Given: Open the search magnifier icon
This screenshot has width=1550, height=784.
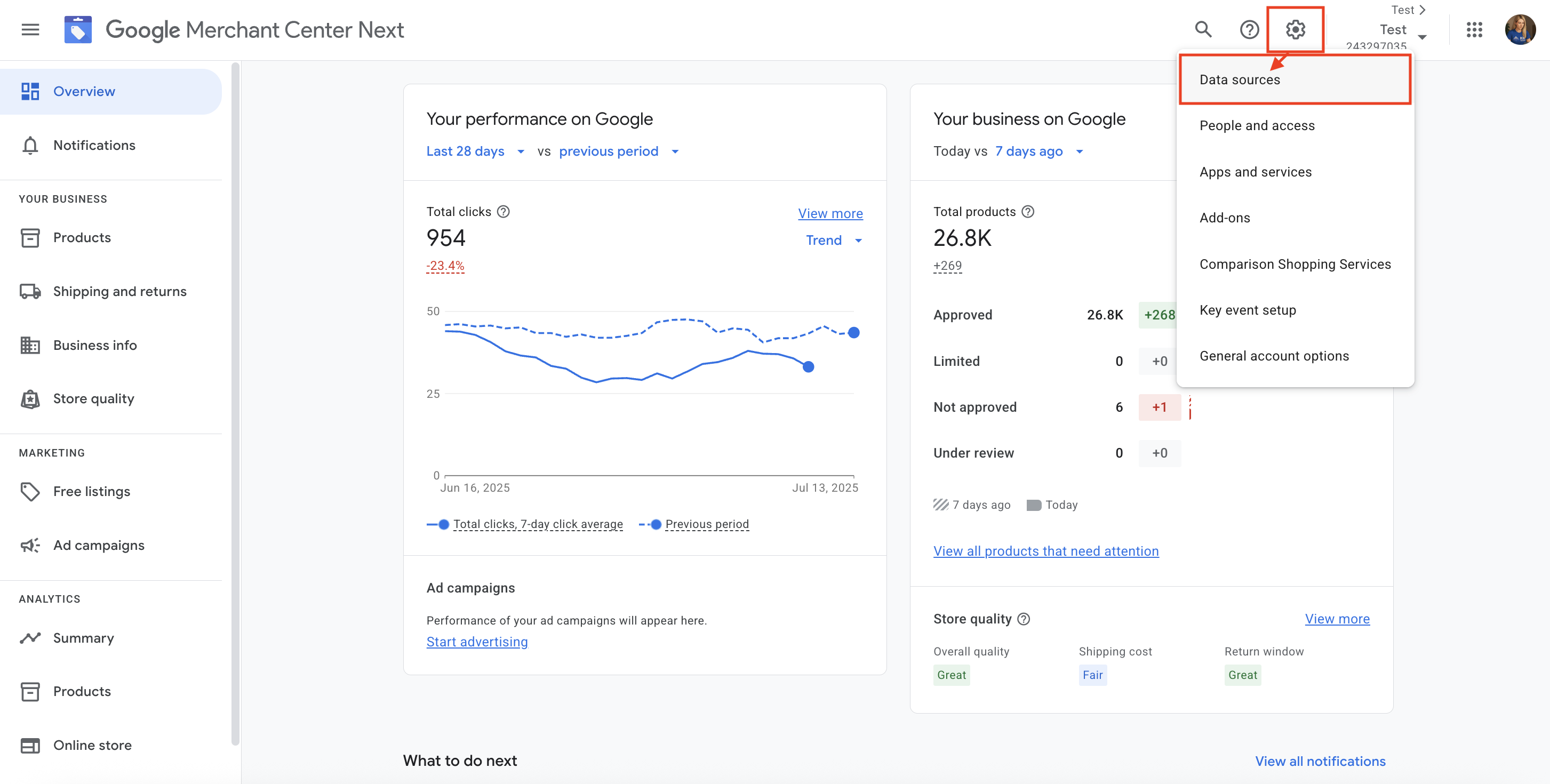Looking at the screenshot, I should 1203,29.
